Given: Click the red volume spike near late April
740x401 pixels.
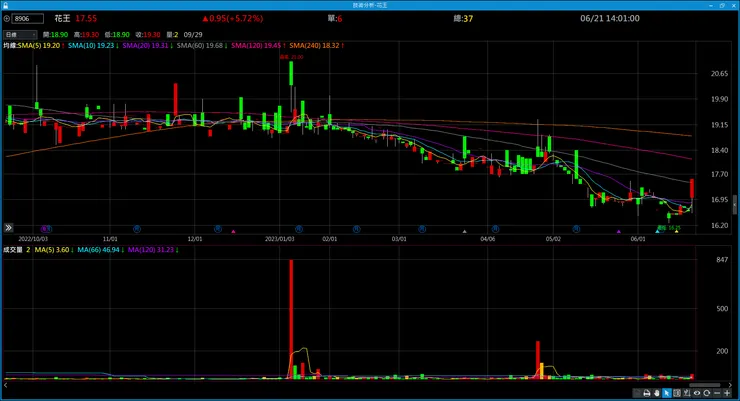Looking at the screenshot, I should pos(538,359).
